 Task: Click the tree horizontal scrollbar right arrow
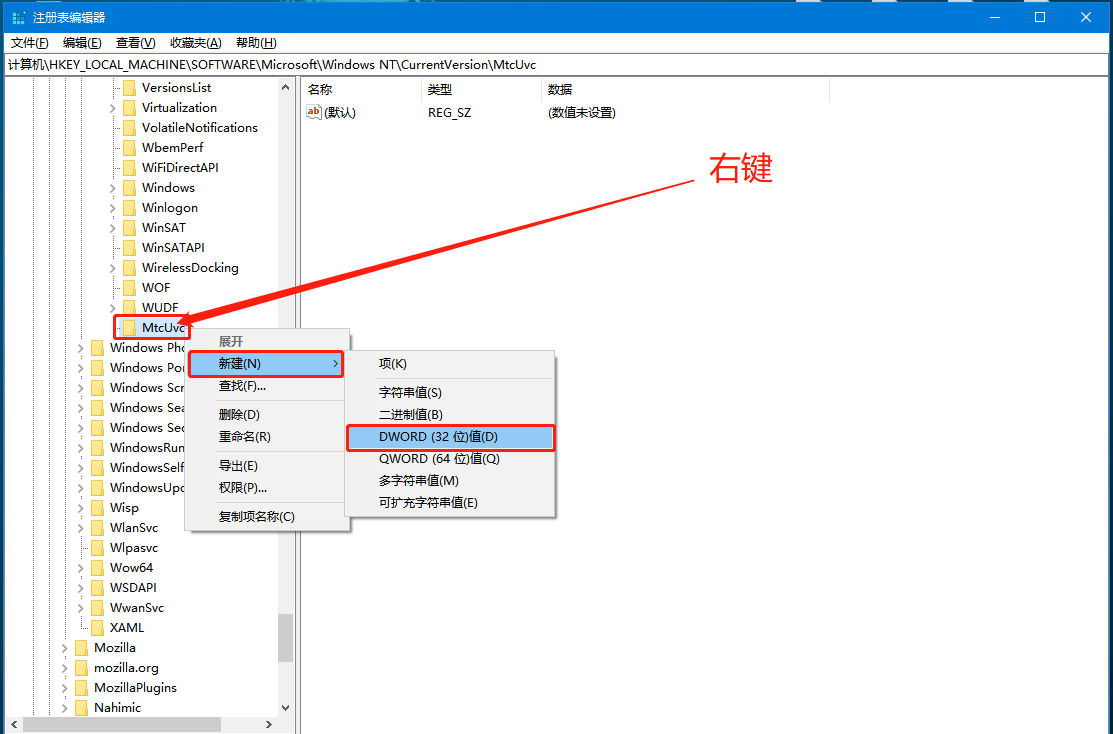pos(269,724)
